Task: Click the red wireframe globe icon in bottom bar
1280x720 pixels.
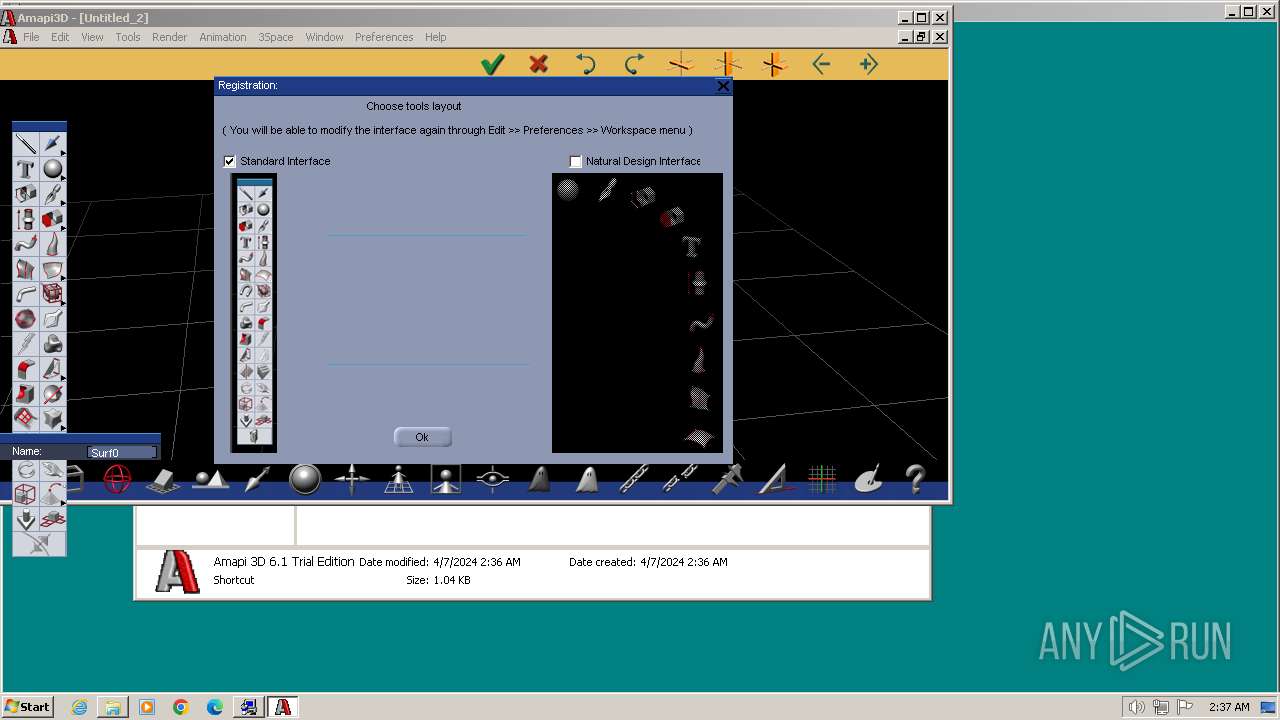Action: [x=117, y=480]
